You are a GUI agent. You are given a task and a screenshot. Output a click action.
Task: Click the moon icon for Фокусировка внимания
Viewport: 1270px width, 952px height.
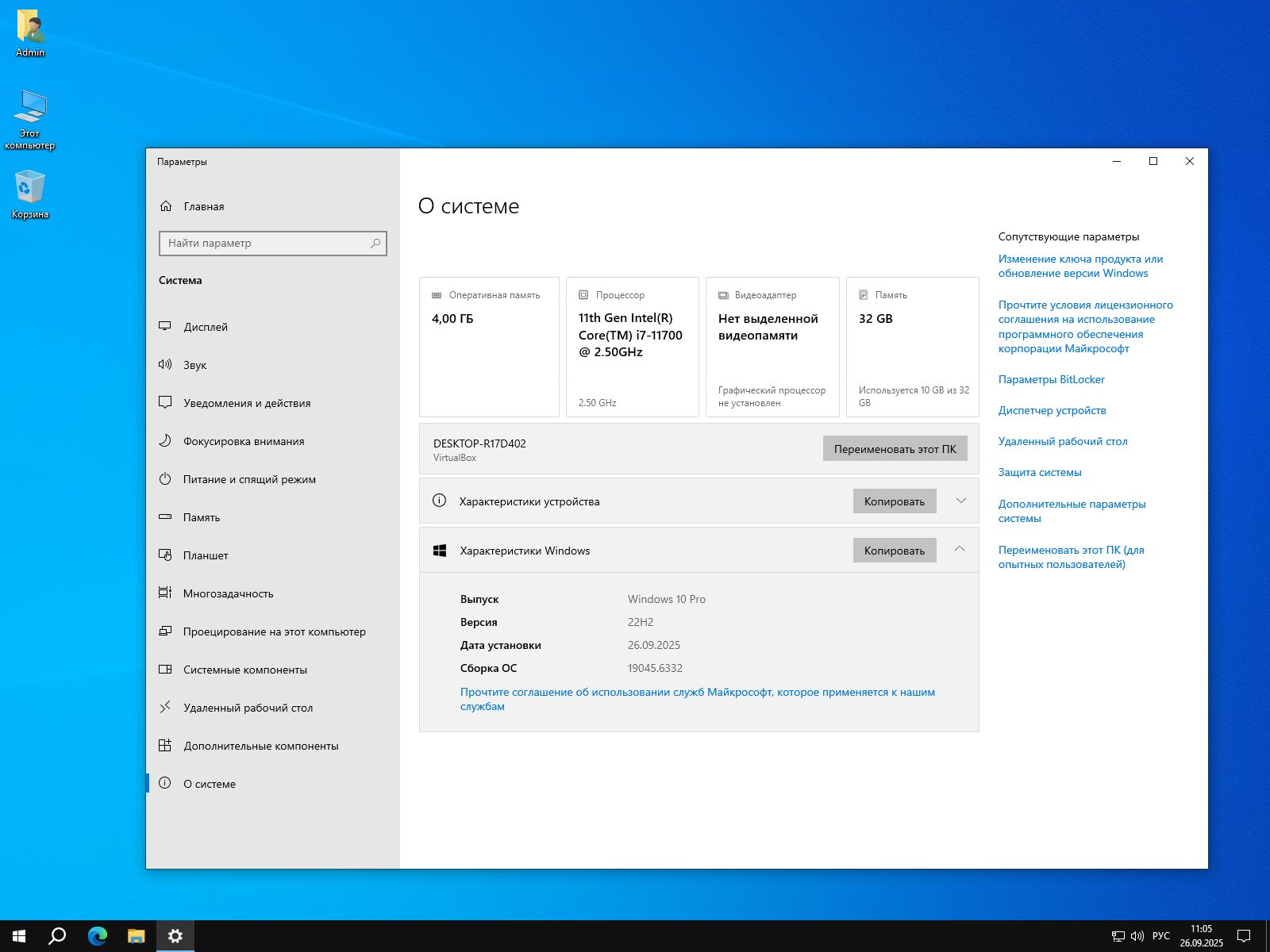(x=165, y=441)
